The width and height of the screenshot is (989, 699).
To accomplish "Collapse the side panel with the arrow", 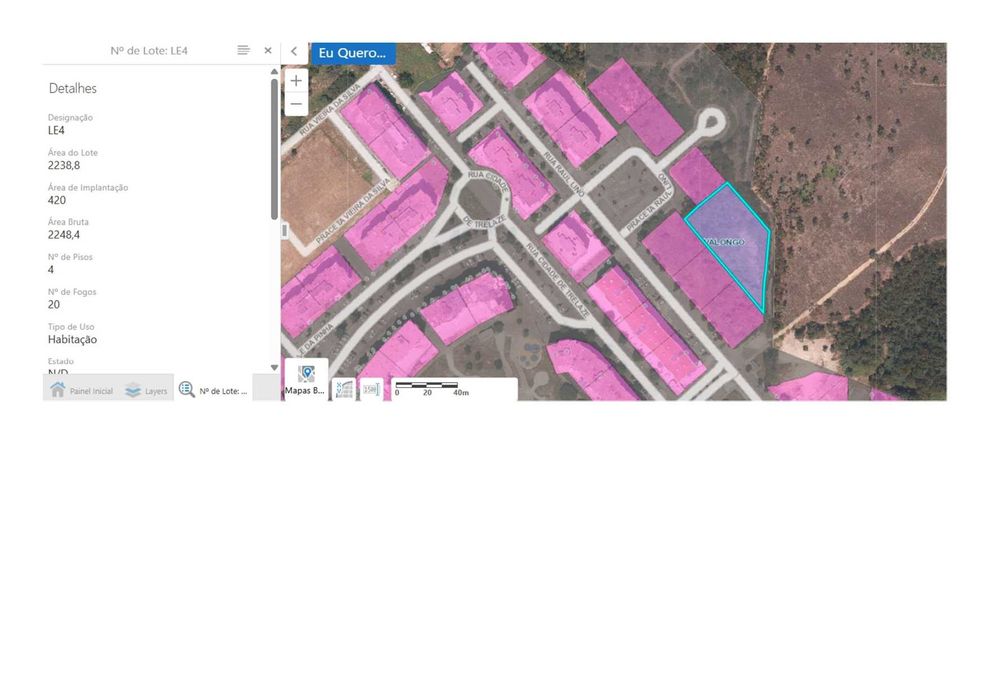I will (x=294, y=52).
